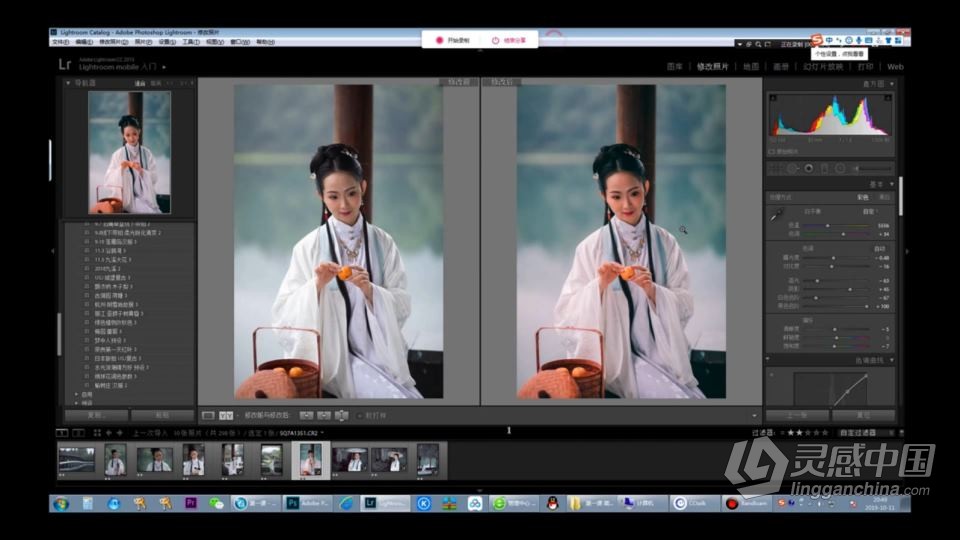Choose 彩色 color treatment

[863, 198]
